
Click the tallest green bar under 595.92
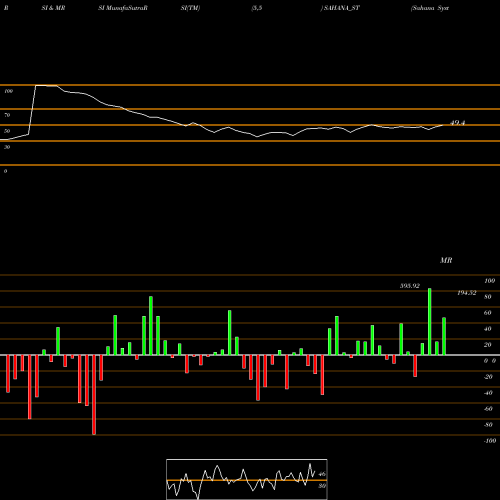[430, 322]
